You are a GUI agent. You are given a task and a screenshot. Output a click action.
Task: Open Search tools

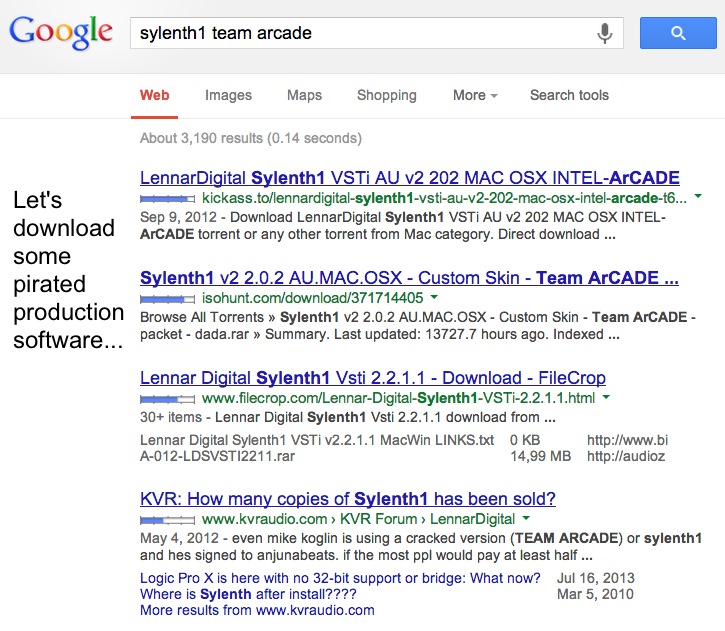[x=569, y=95]
